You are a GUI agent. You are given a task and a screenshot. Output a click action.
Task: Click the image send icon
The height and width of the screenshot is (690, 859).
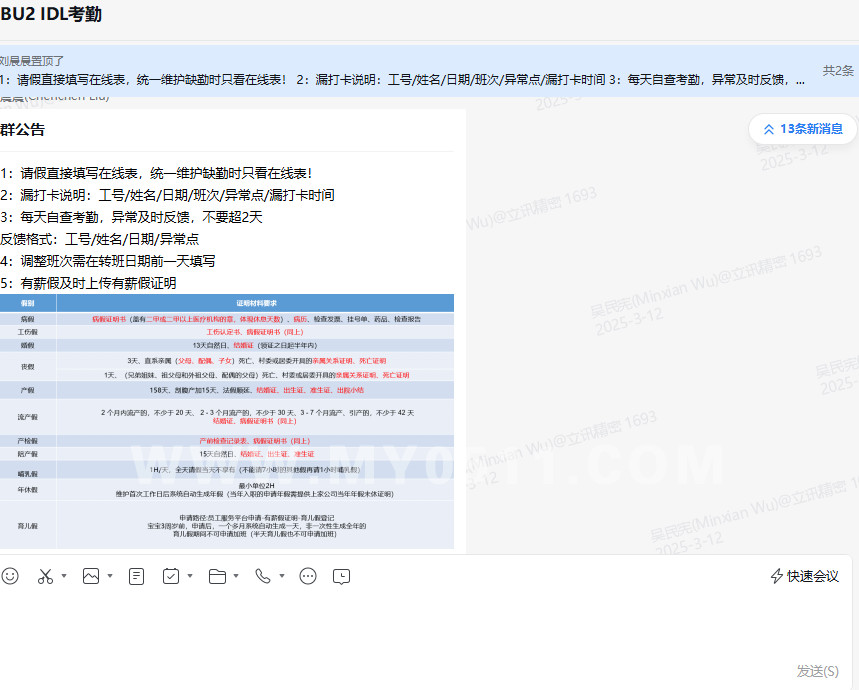coord(91,576)
